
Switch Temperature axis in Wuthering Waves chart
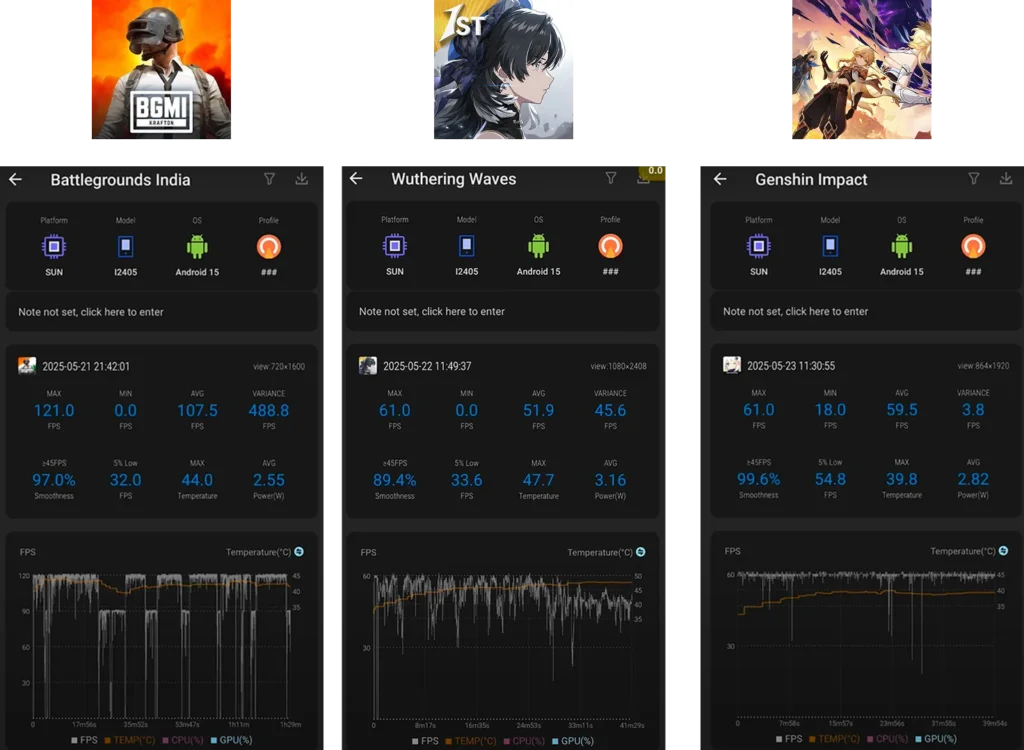tap(641, 552)
